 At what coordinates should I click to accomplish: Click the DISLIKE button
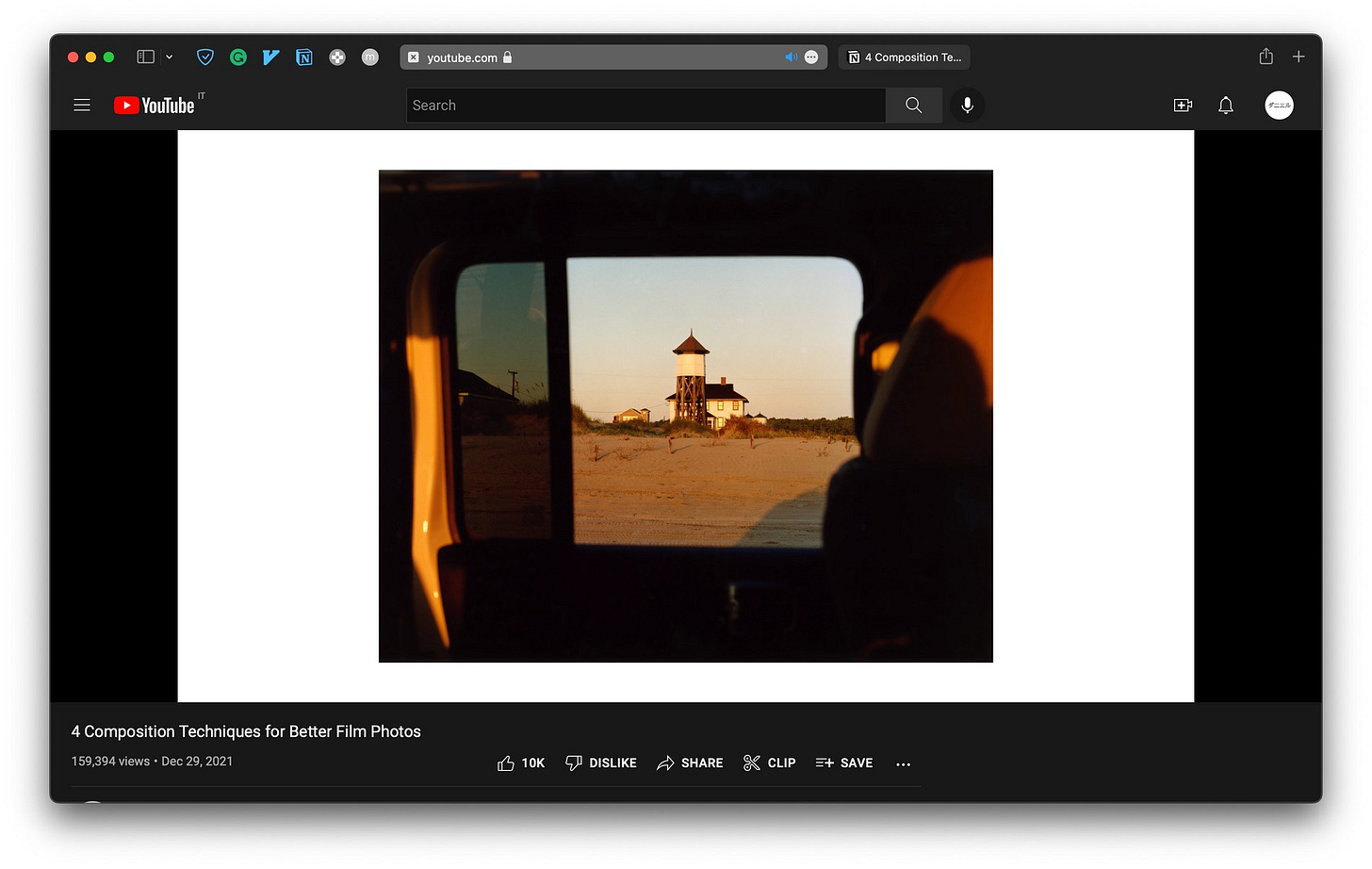pos(601,763)
